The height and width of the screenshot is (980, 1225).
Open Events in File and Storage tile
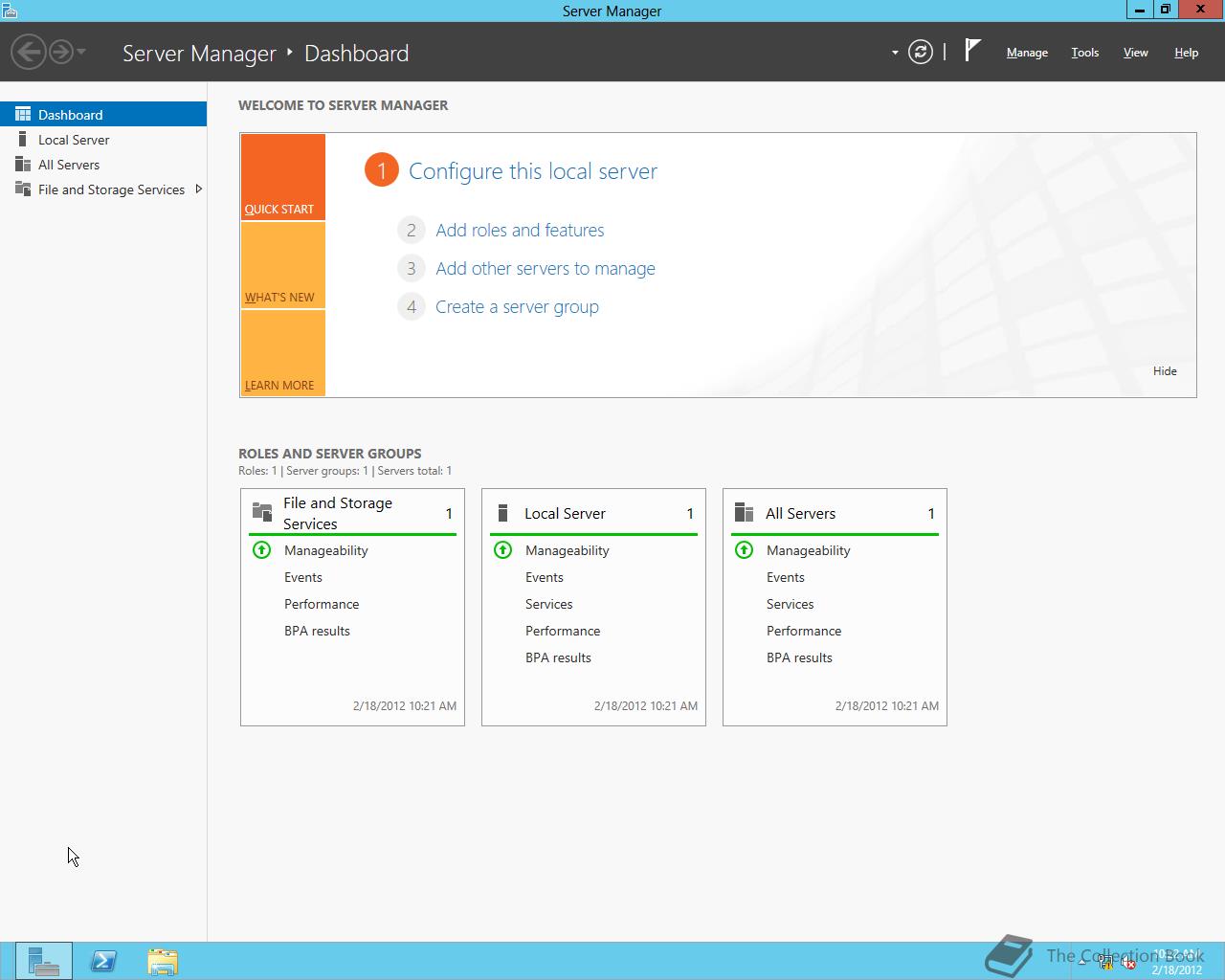pos(303,577)
